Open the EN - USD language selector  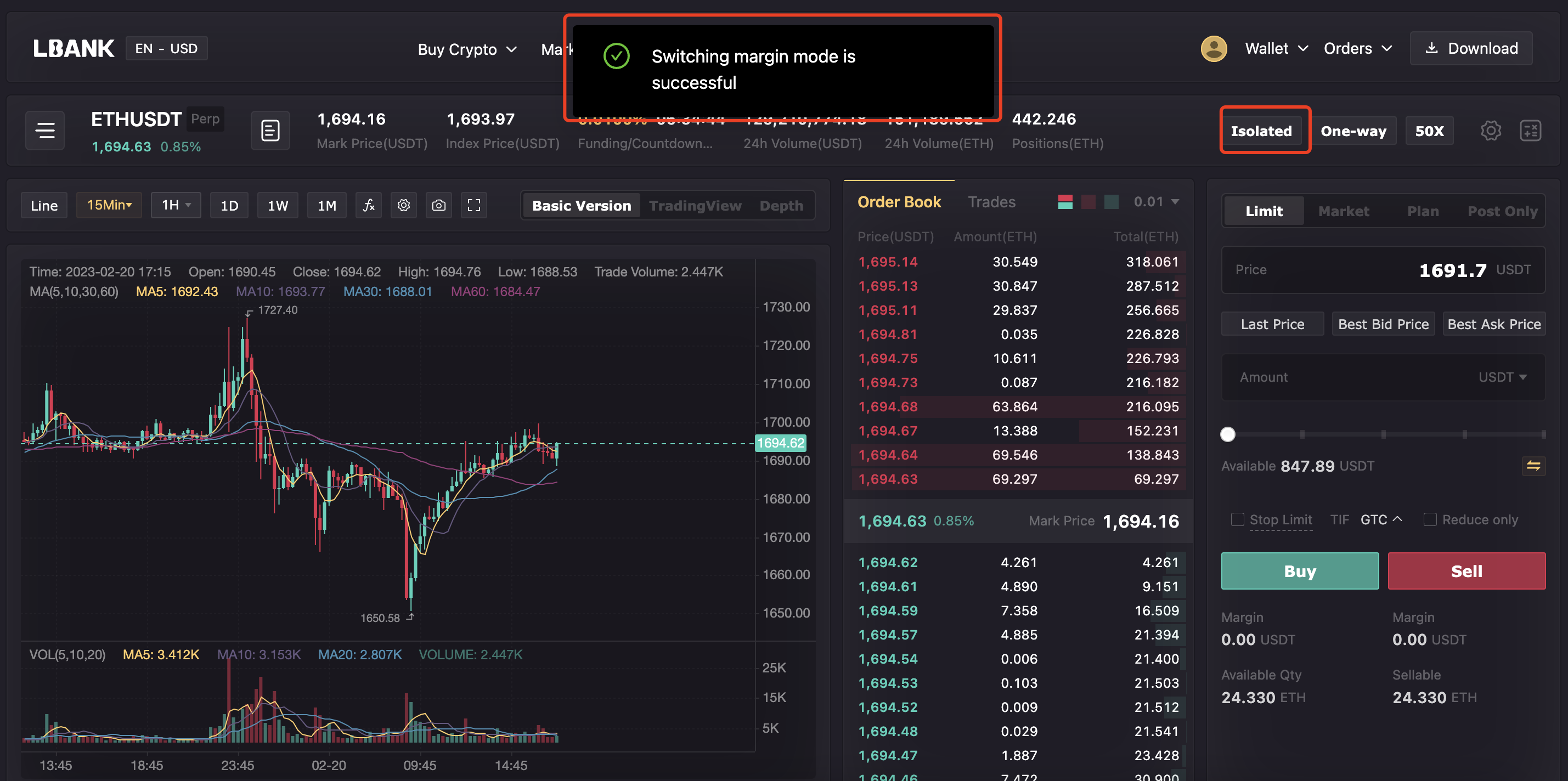(166, 49)
